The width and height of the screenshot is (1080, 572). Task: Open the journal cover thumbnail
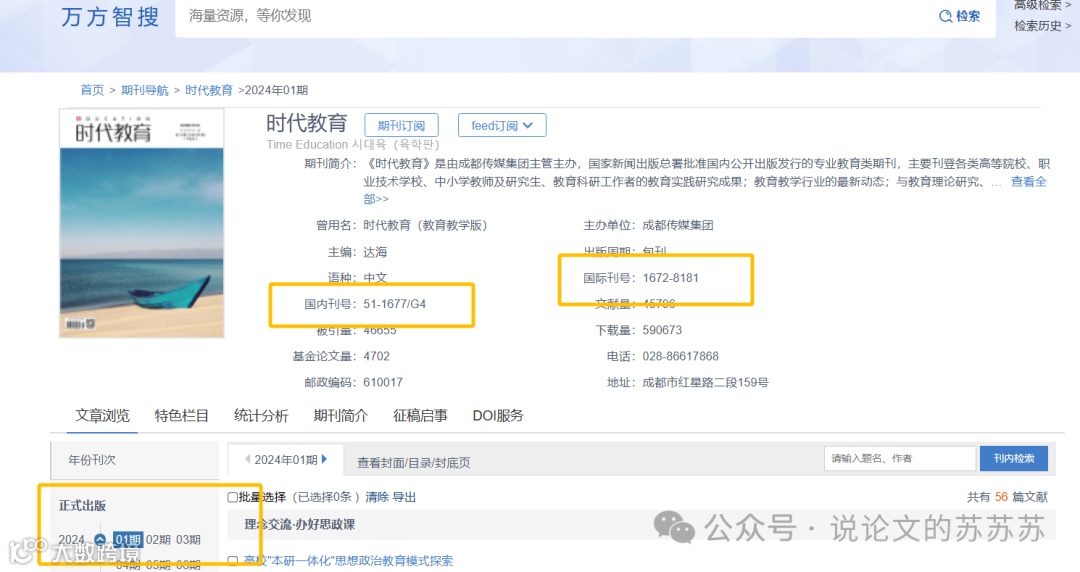141,223
